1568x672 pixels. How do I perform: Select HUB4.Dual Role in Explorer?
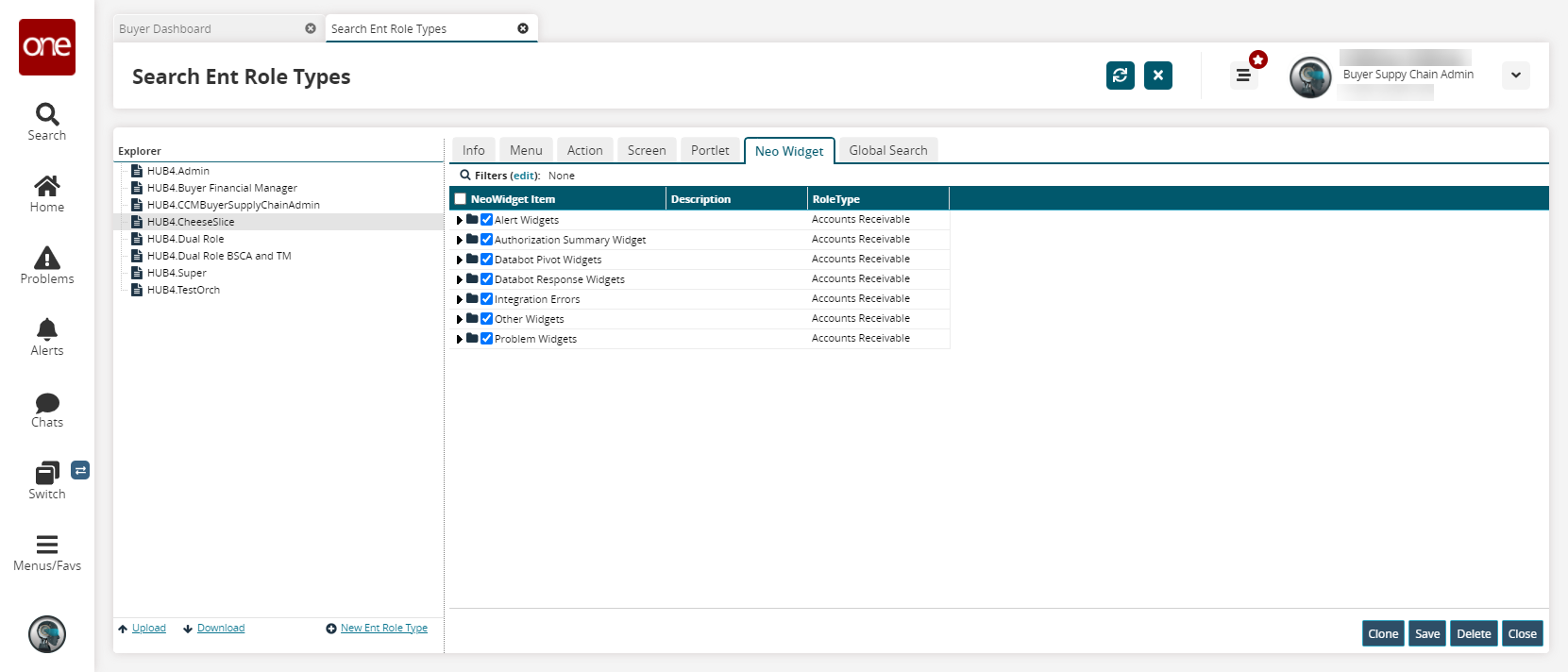click(x=185, y=239)
